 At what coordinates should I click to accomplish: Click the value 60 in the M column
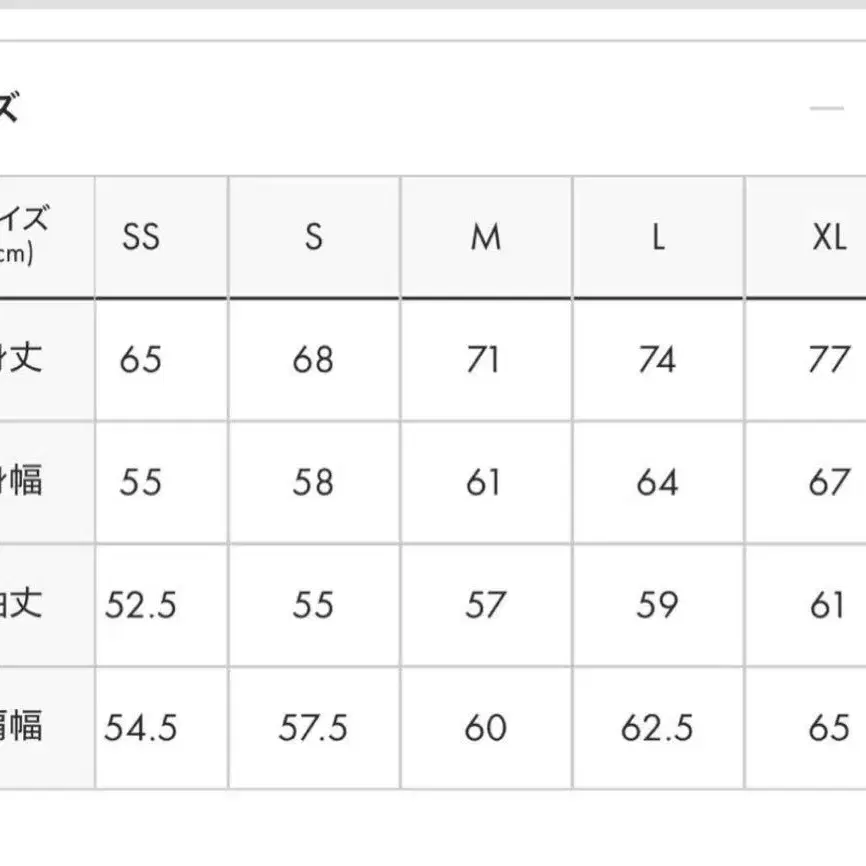click(485, 728)
